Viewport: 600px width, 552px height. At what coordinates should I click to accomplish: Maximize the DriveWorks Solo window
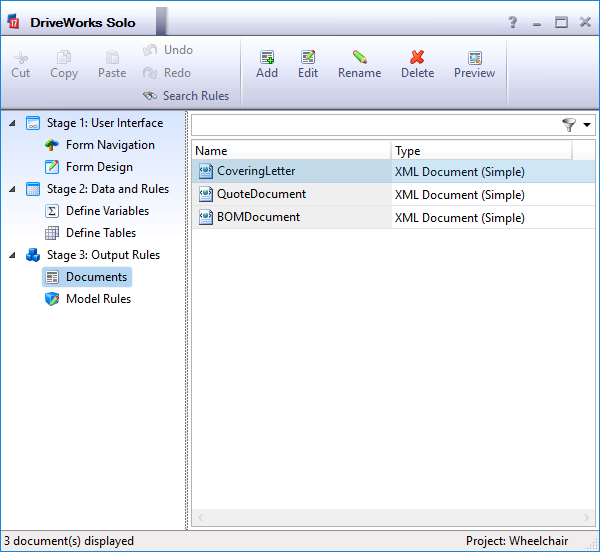click(x=561, y=22)
